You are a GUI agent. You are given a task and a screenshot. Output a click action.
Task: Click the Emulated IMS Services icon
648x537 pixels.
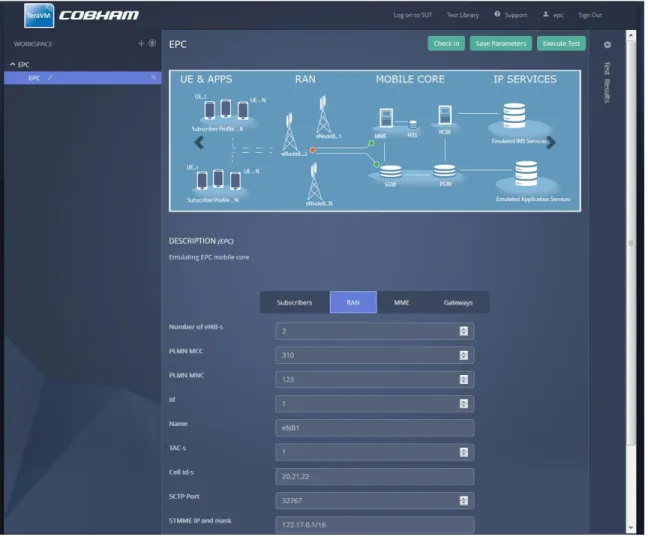click(x=514, y=116)
